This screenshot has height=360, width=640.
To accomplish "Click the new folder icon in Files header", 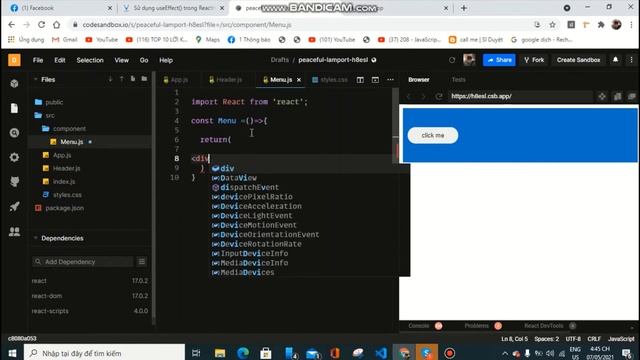I will [x=144, y=79].
